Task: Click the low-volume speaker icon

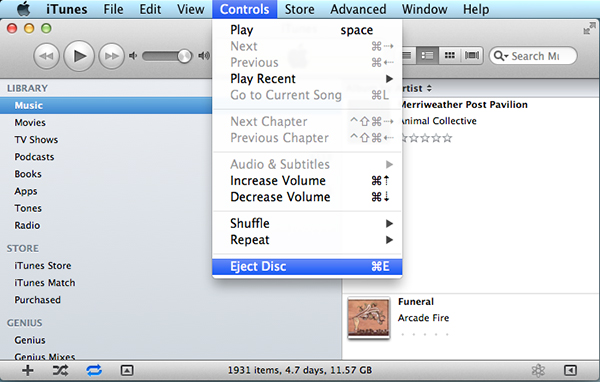Action: pos(133,56)
